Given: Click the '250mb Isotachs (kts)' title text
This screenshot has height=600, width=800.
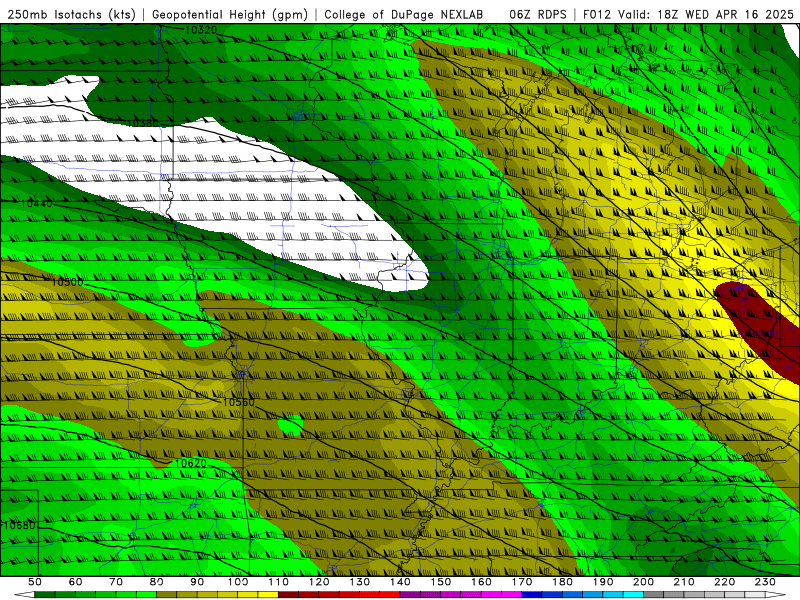Looking at the screenshot, I should [x=72, y=15].
